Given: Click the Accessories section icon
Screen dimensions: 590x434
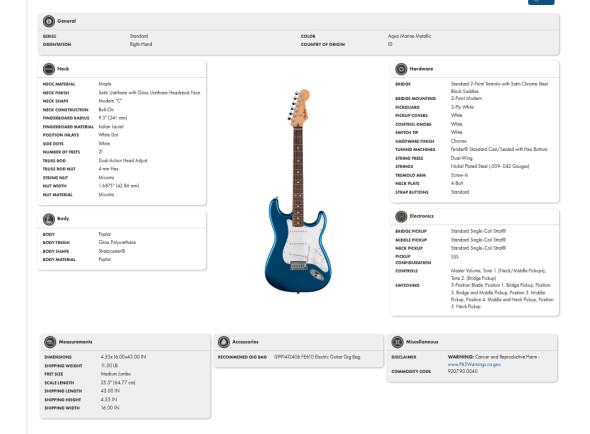Looking at the screenshot, I should (x=224, y=342).
